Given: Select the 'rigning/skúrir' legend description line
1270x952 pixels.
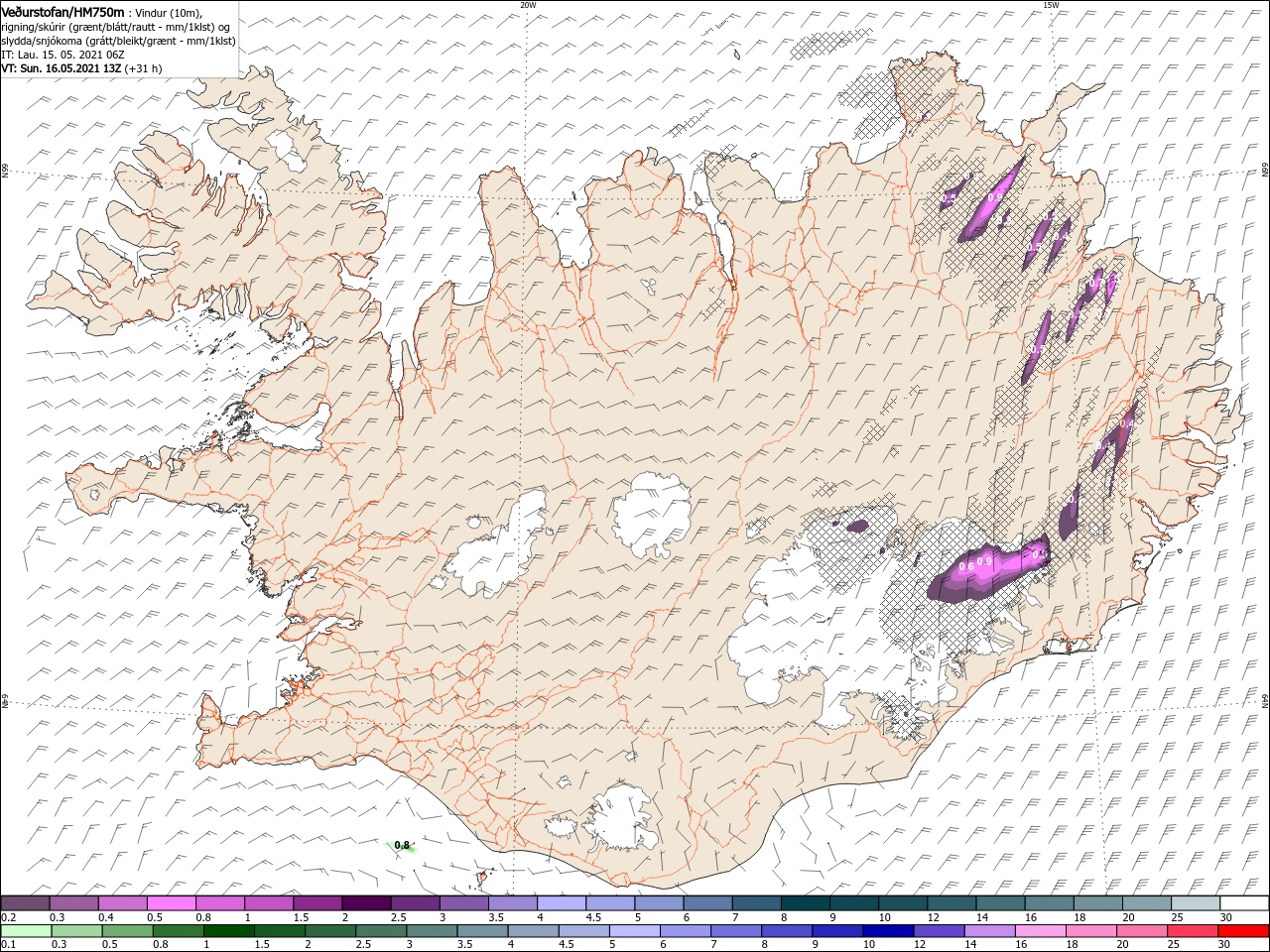Looking at the screenshot, I should pos(117,27).
